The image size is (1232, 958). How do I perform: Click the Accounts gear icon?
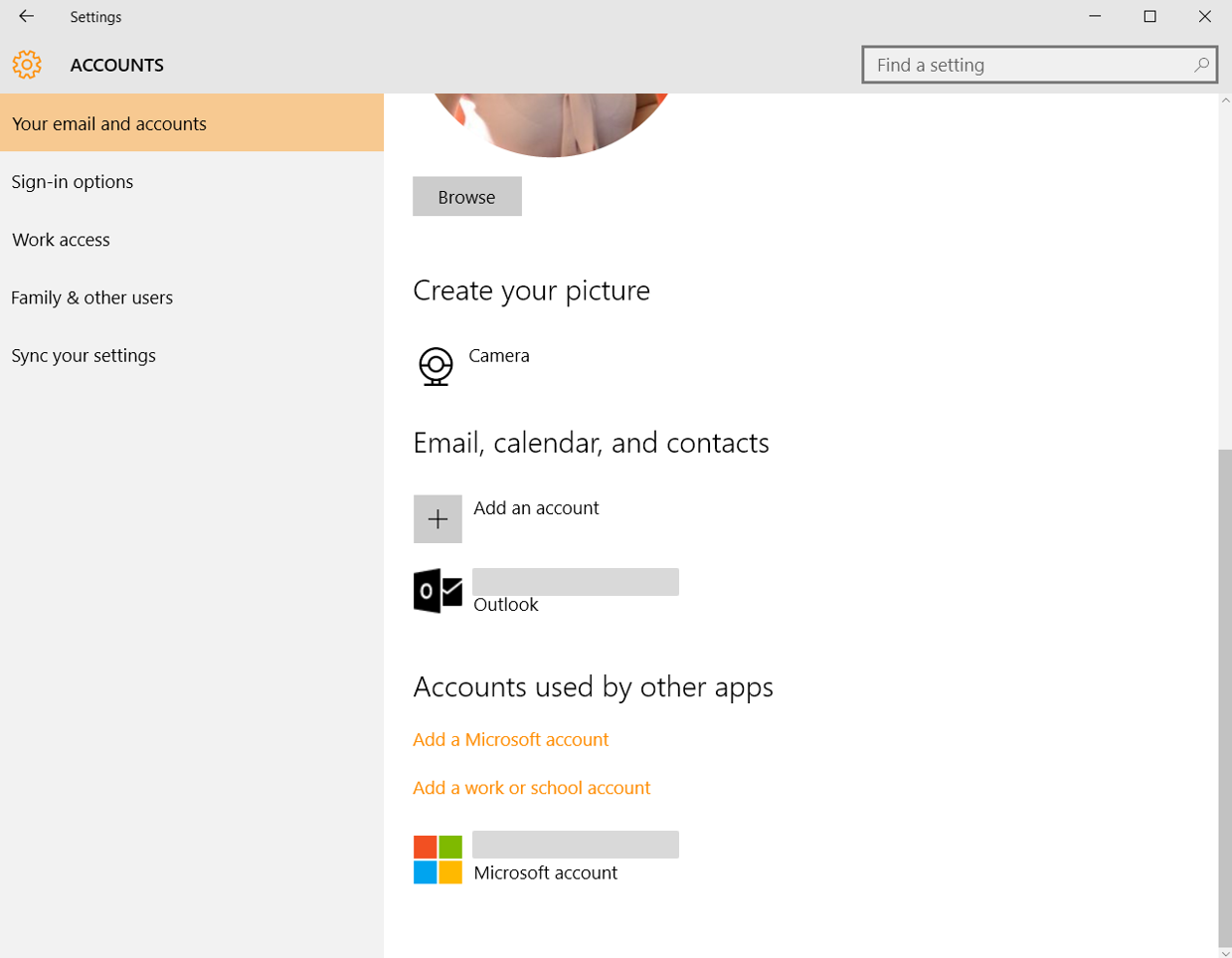[27, 65]
